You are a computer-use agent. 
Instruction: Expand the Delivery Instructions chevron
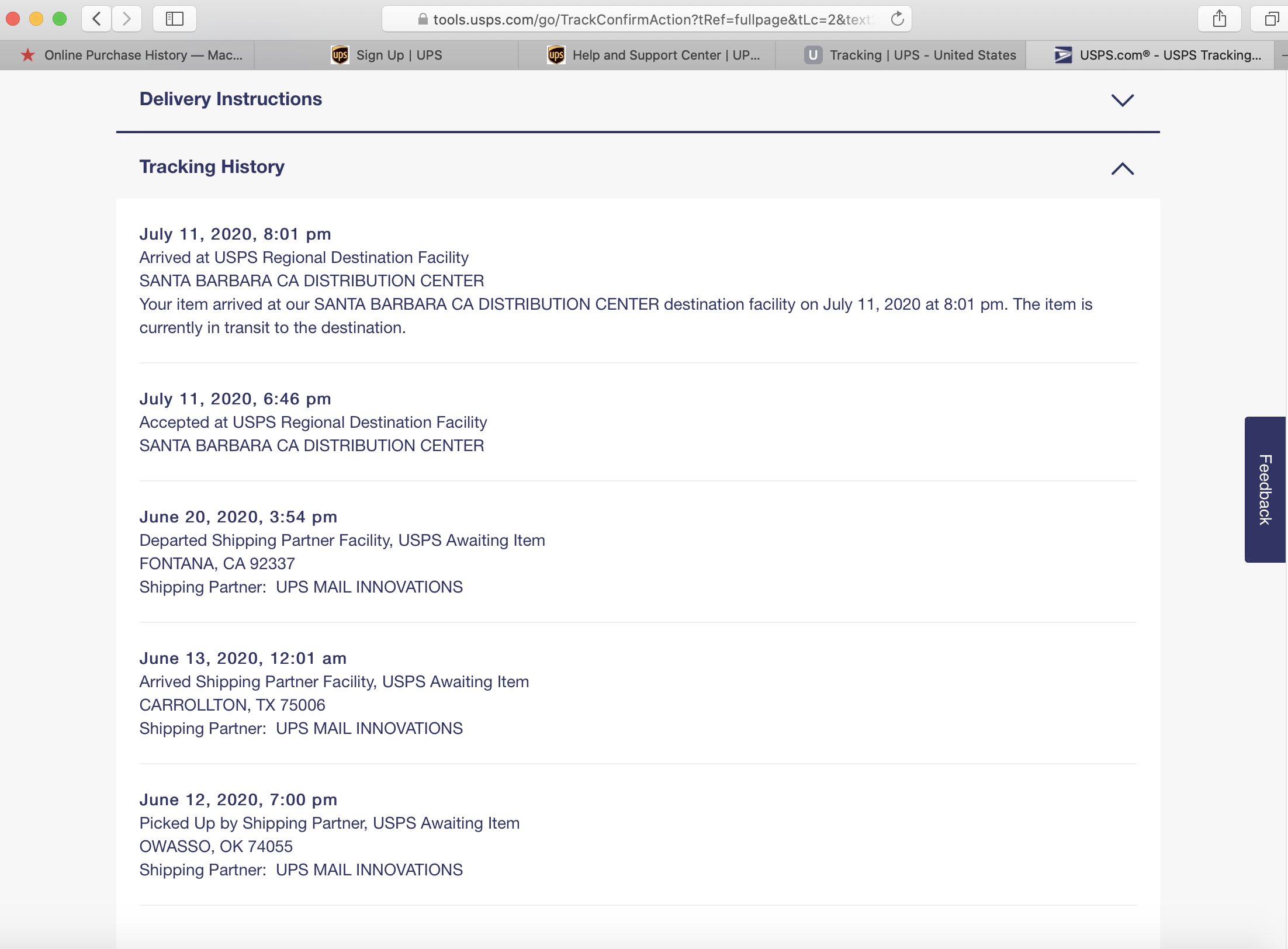pos(1122,100)
